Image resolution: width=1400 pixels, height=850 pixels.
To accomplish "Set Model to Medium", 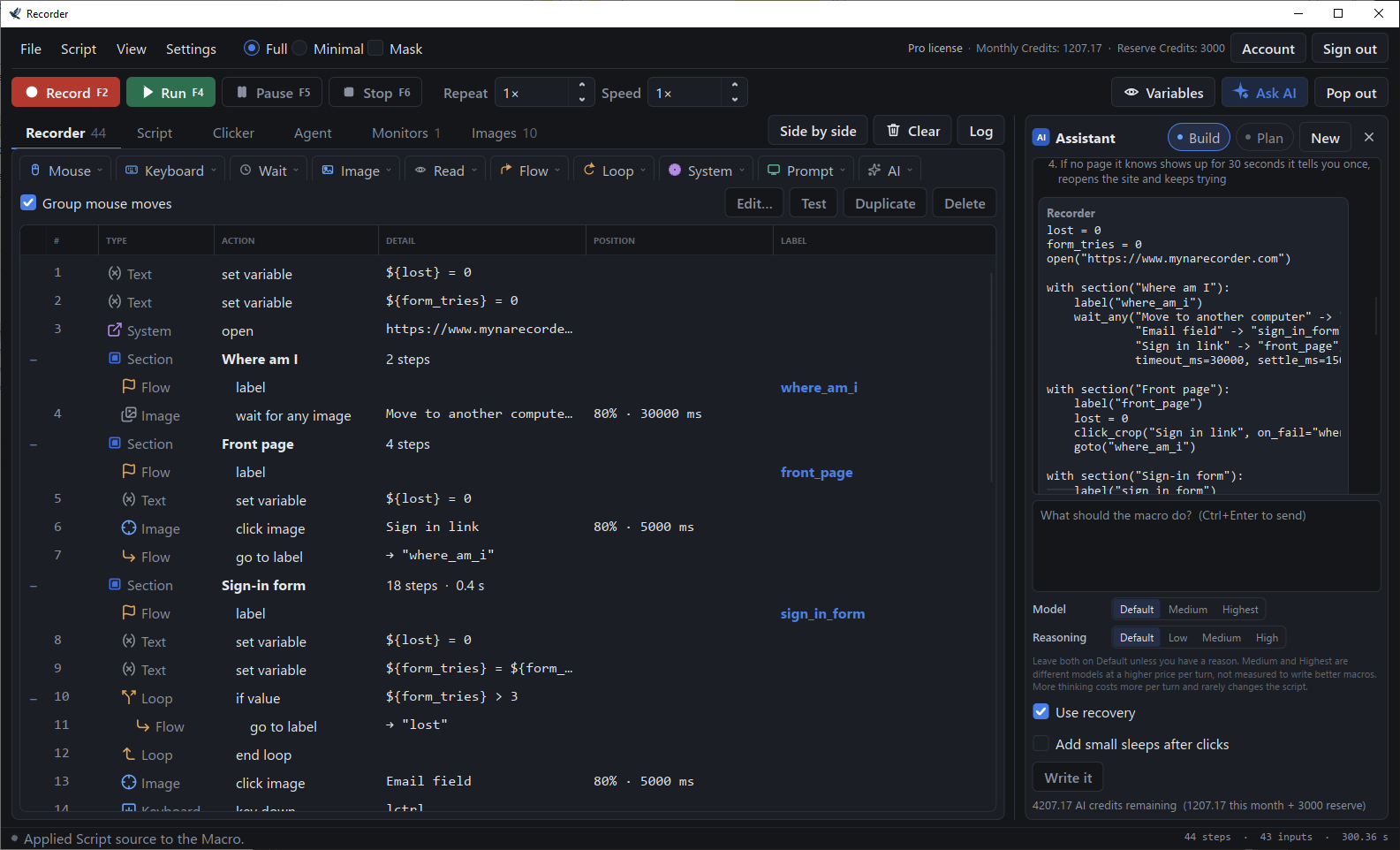I will pyautogui.click(x=1187, y=609).
